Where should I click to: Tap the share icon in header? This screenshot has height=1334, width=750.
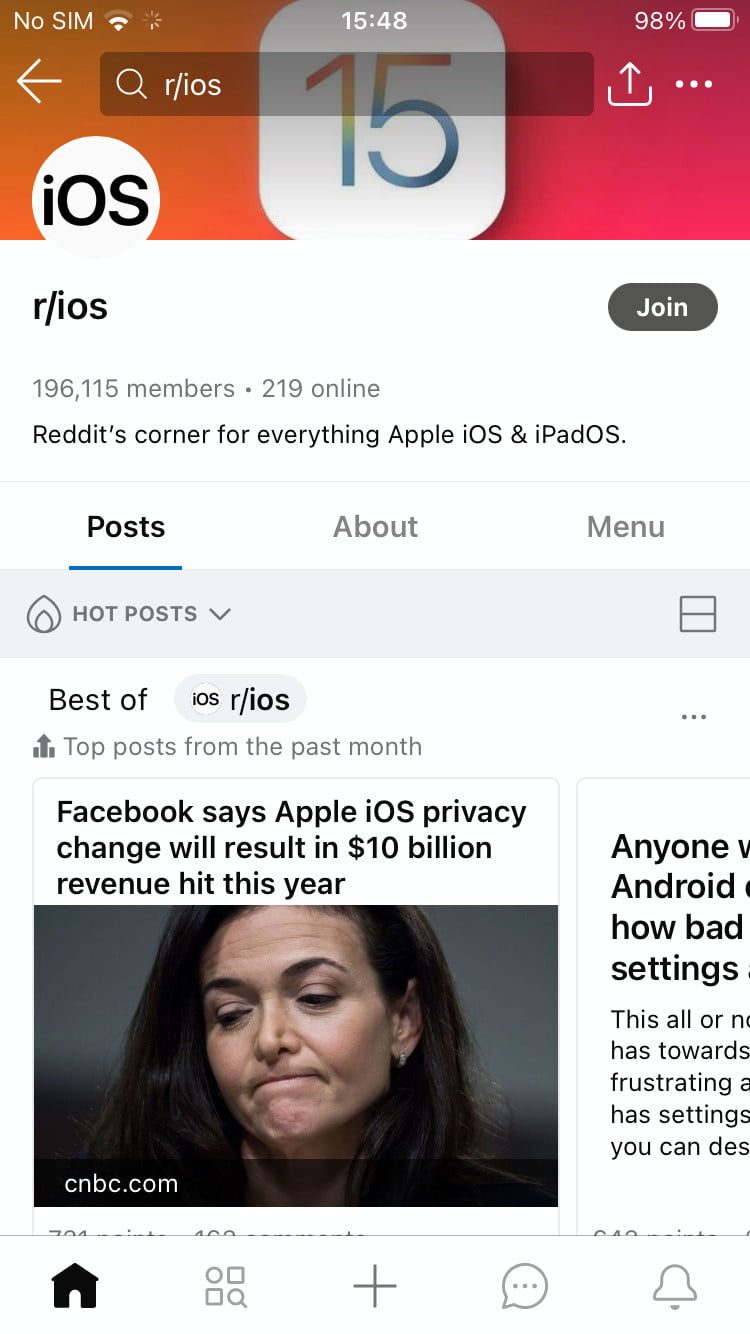(629, 84)
